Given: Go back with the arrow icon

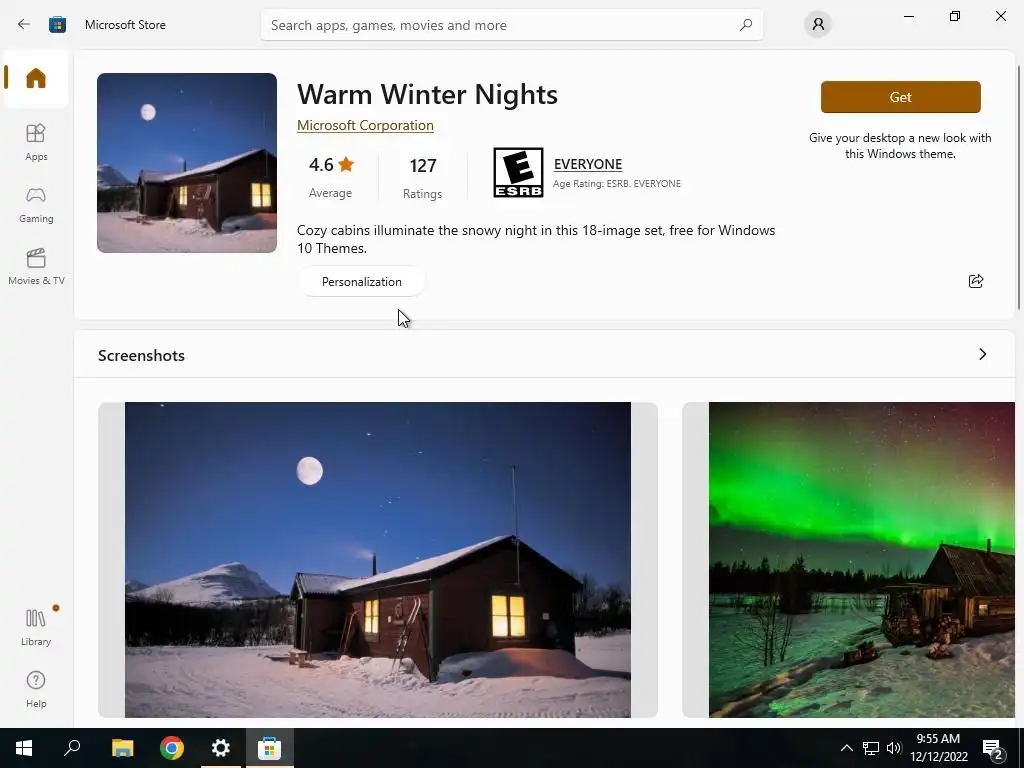Looking at the screenshot, I should (24, 25).
